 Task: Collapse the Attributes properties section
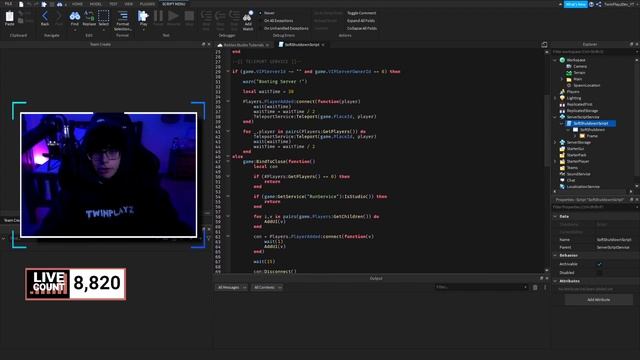click(555, 281)
